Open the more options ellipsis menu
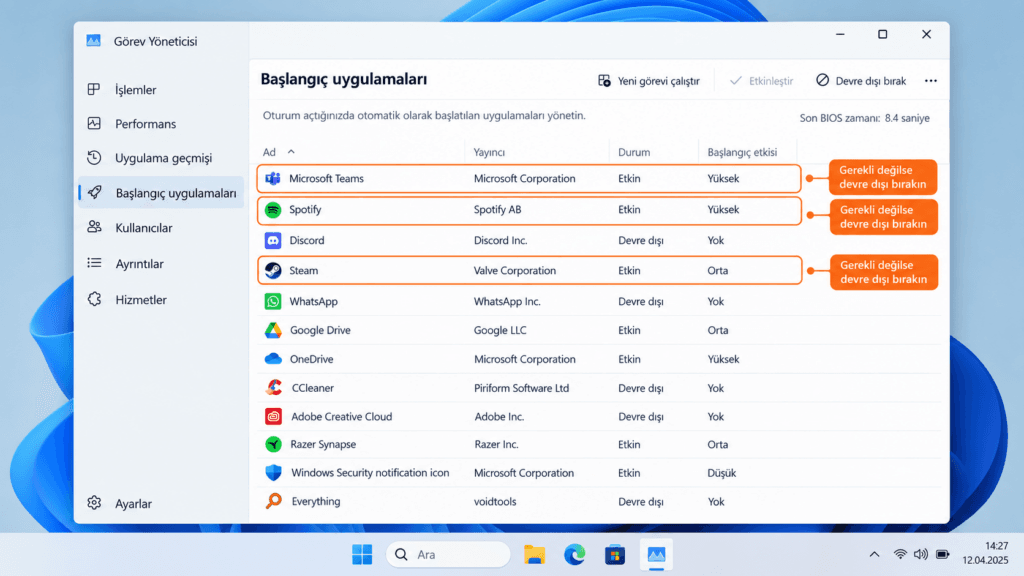1024x576 pixels. click(931, 81)
